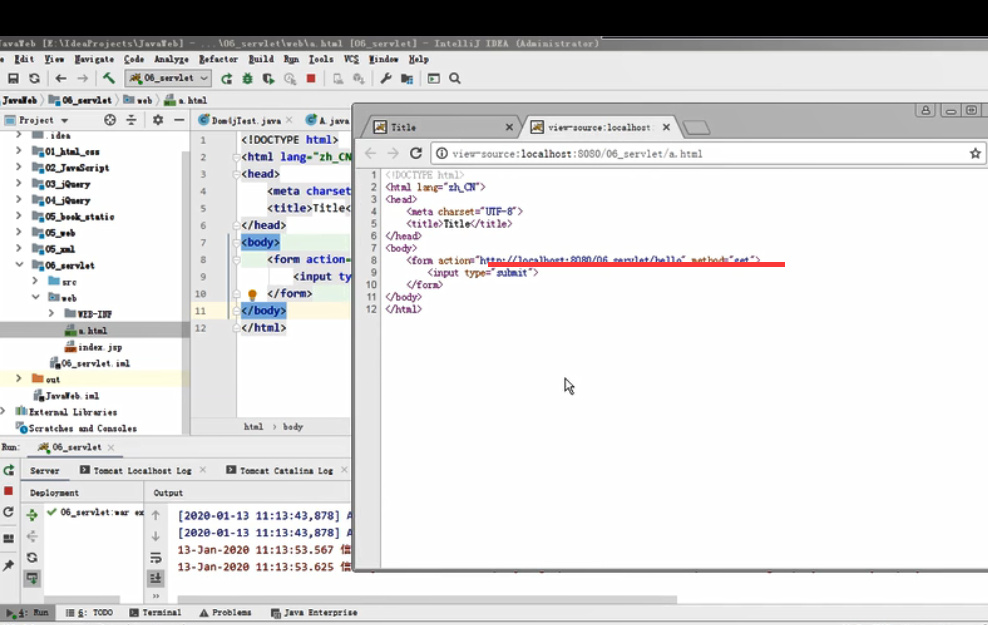The height and width of the screenshot is (625, 988).
Task: Click the Debug bug icon in toolbar
Action: (x=247, y=78)
